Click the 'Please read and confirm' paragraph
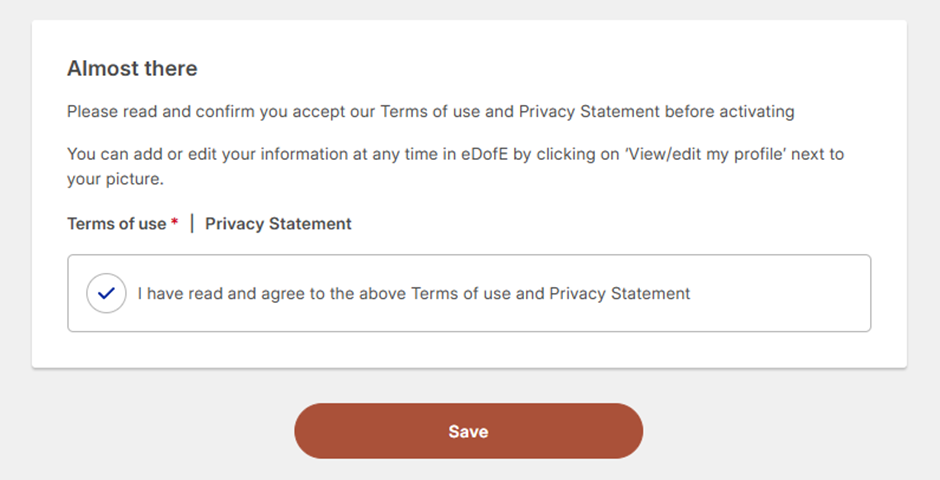This screenshot has width=940, height=480. (200, 112)
